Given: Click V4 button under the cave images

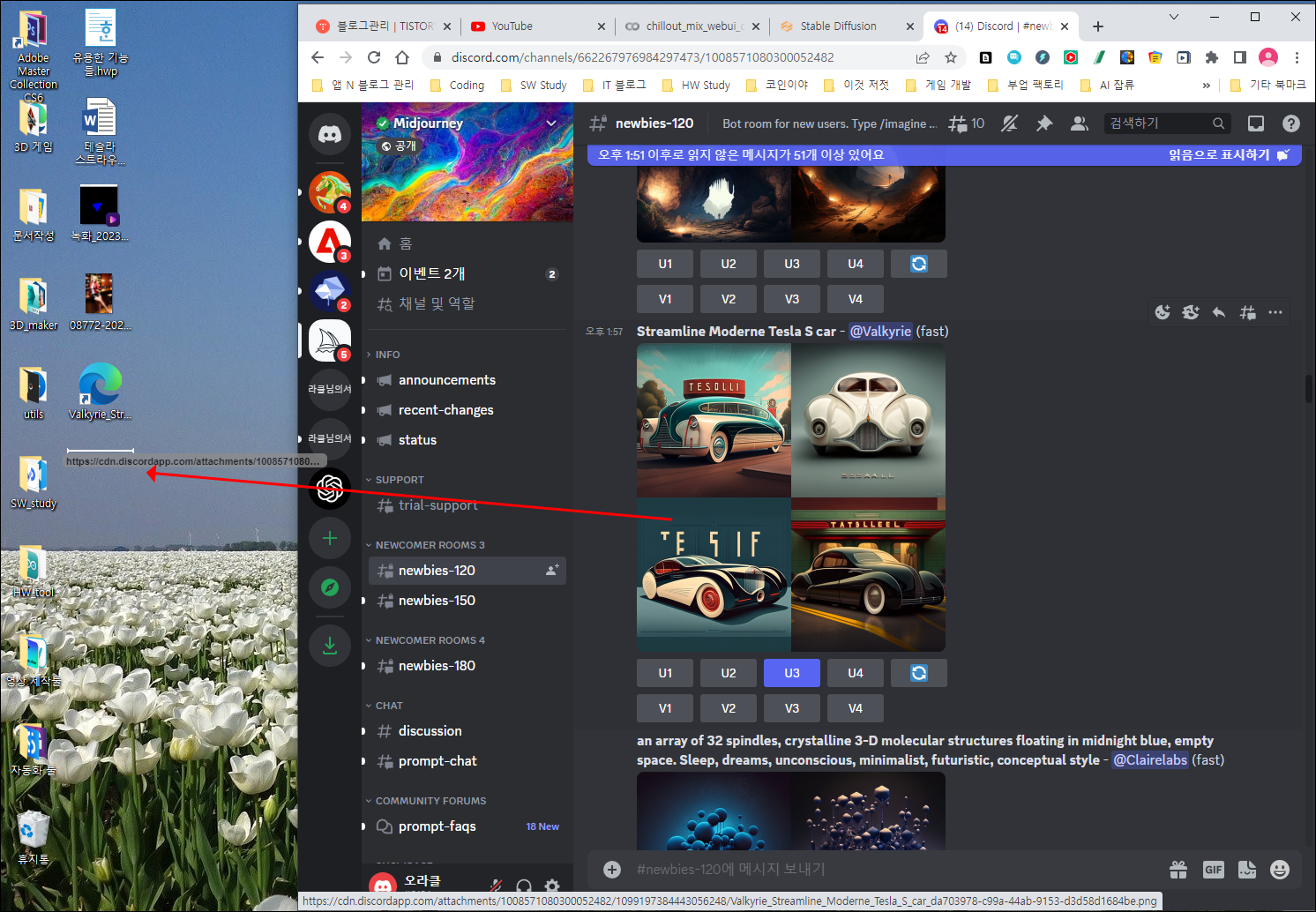Looking at the screenshot, I should click(856, 299).
